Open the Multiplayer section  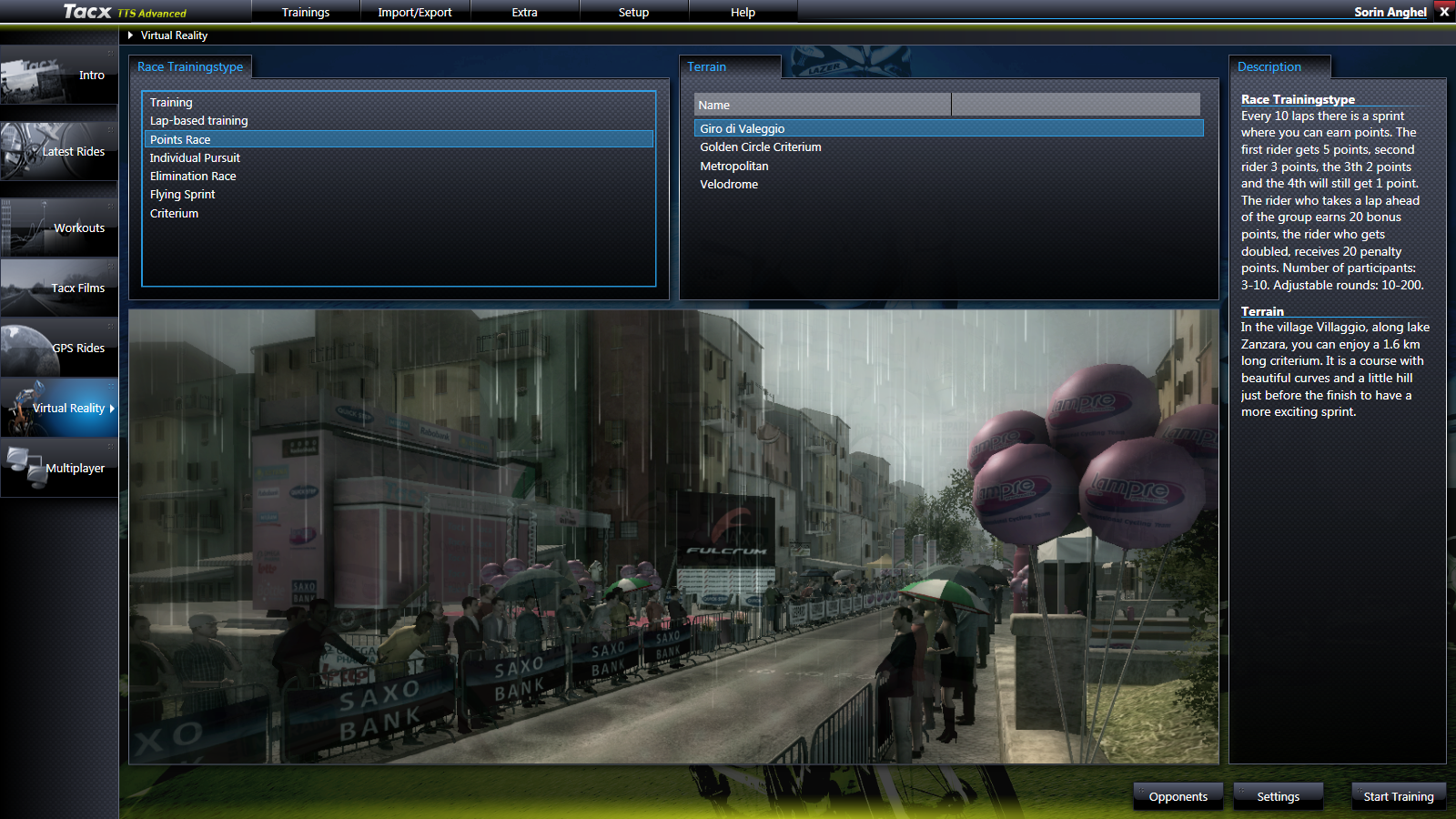(x=59, y=468)
